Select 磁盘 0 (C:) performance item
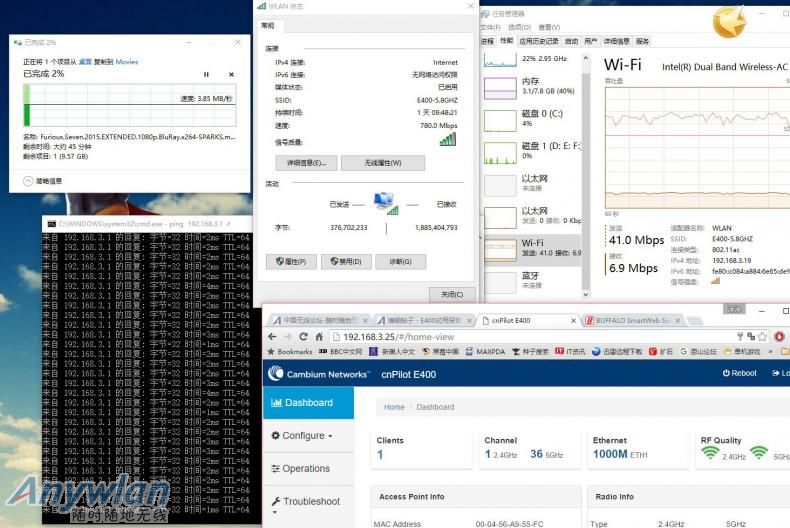The height and width of the screenshot is (528, 790). pyautogui.click(x=532, y=119)
